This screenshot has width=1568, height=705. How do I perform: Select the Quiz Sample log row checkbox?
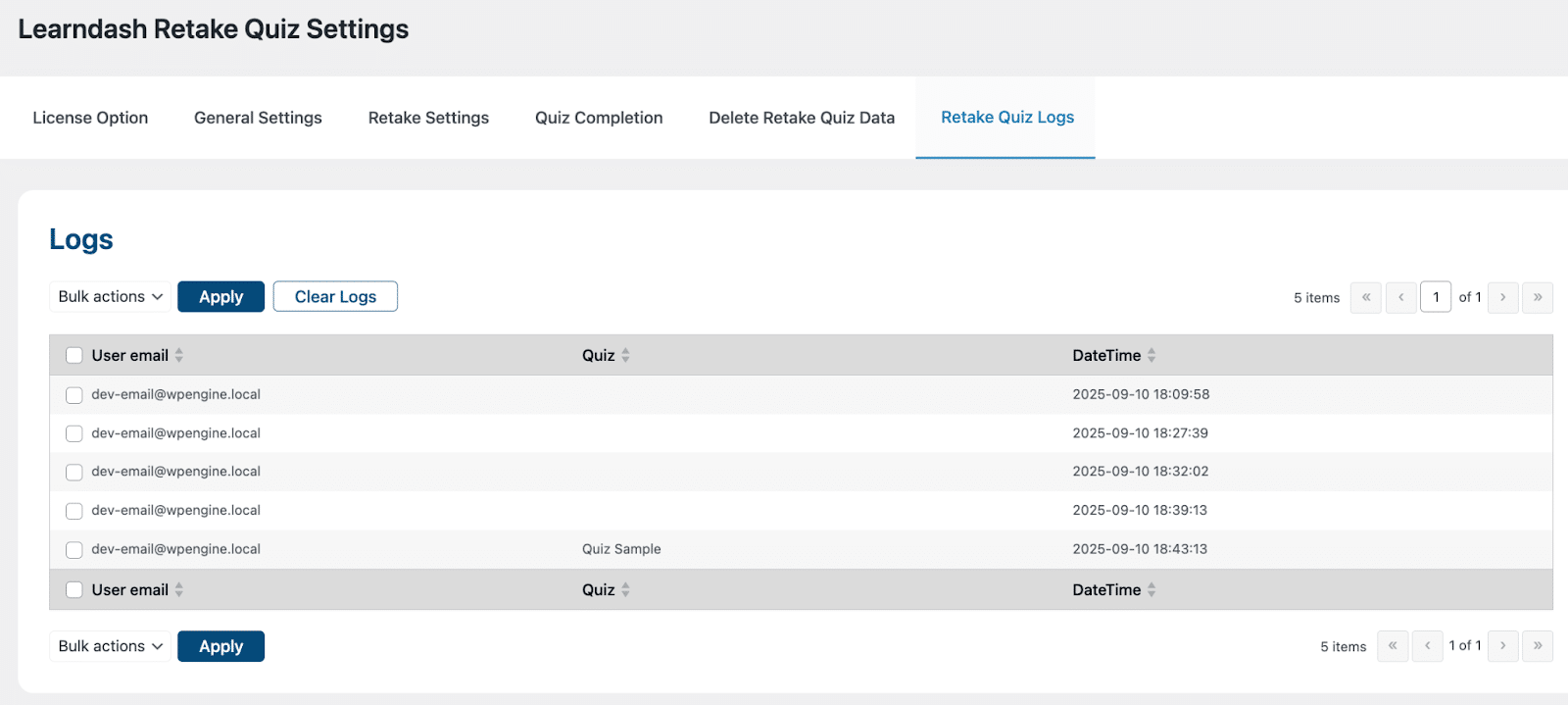pyautogui.click(x=74, y=550)
